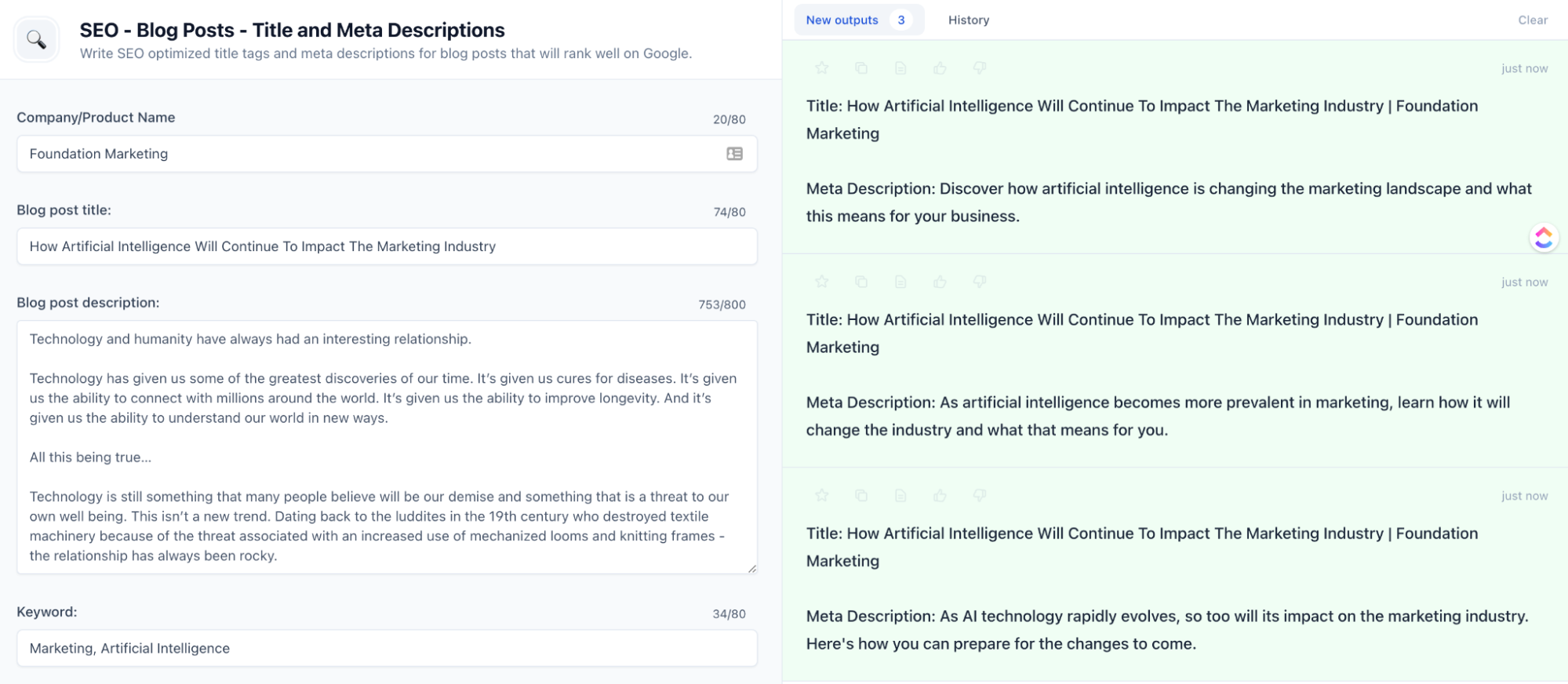Focus the Keyword input field
This screenshot has height=684, width=1568.
pos(387,649)
